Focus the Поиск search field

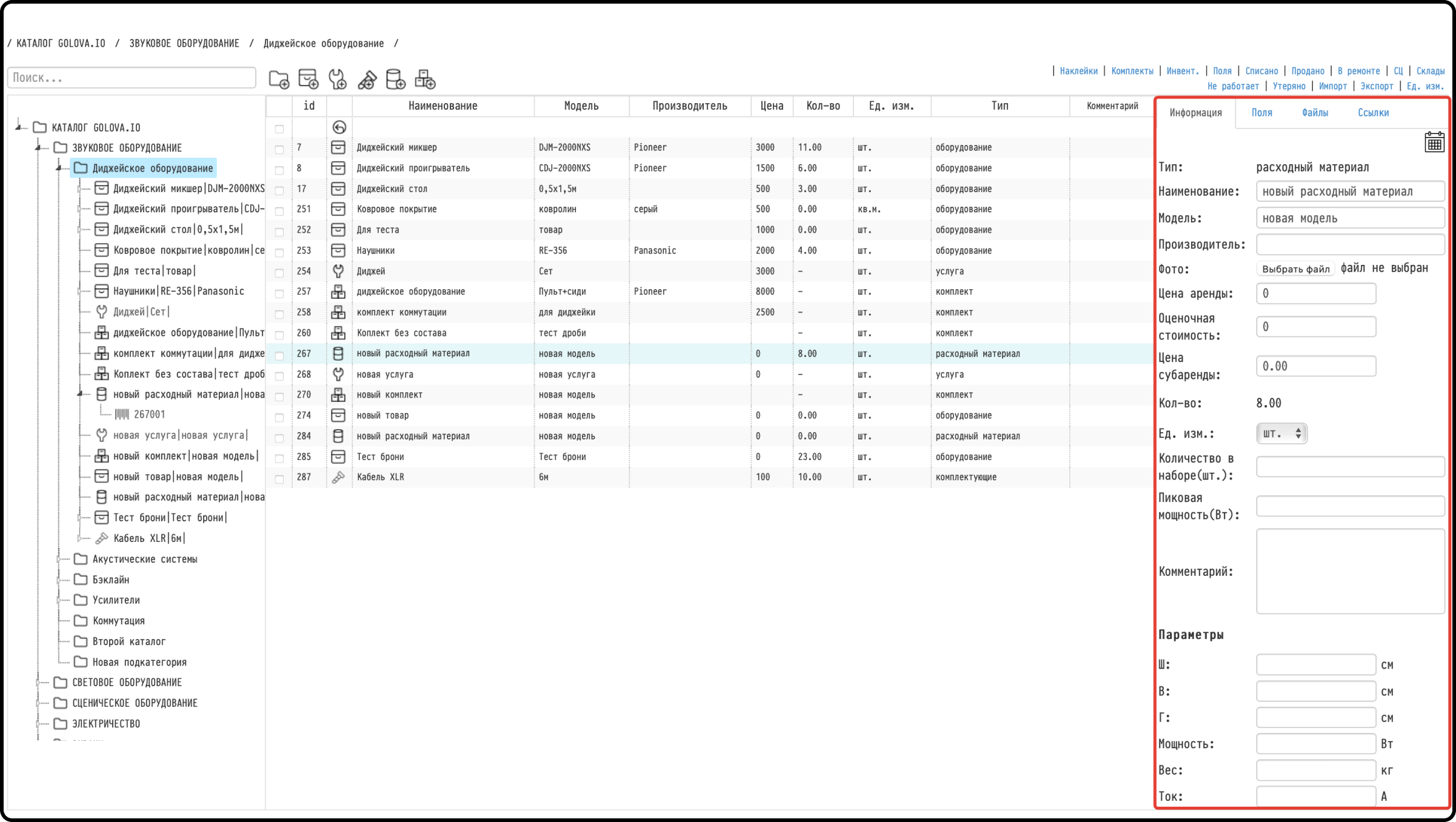[x=132, y=78]
